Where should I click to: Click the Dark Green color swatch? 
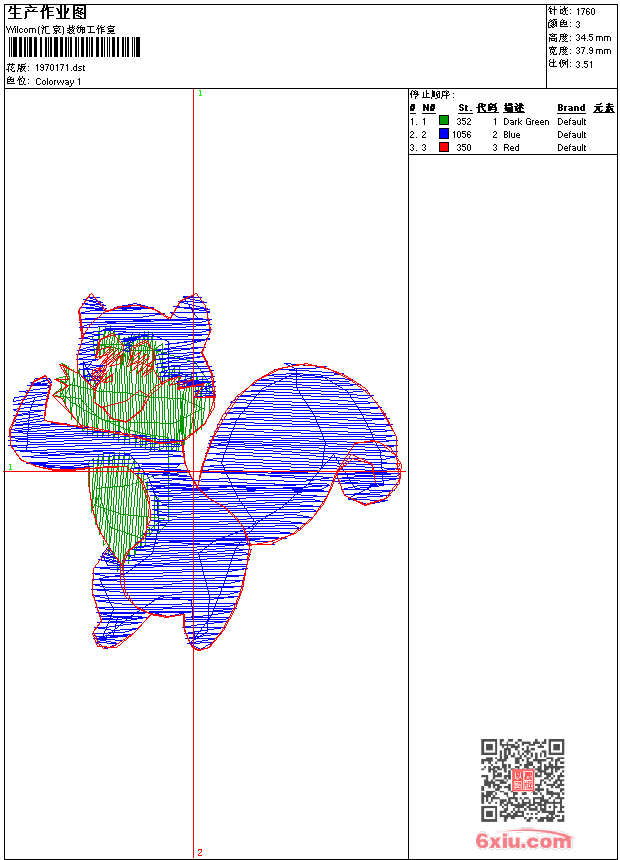pos(444,121)
